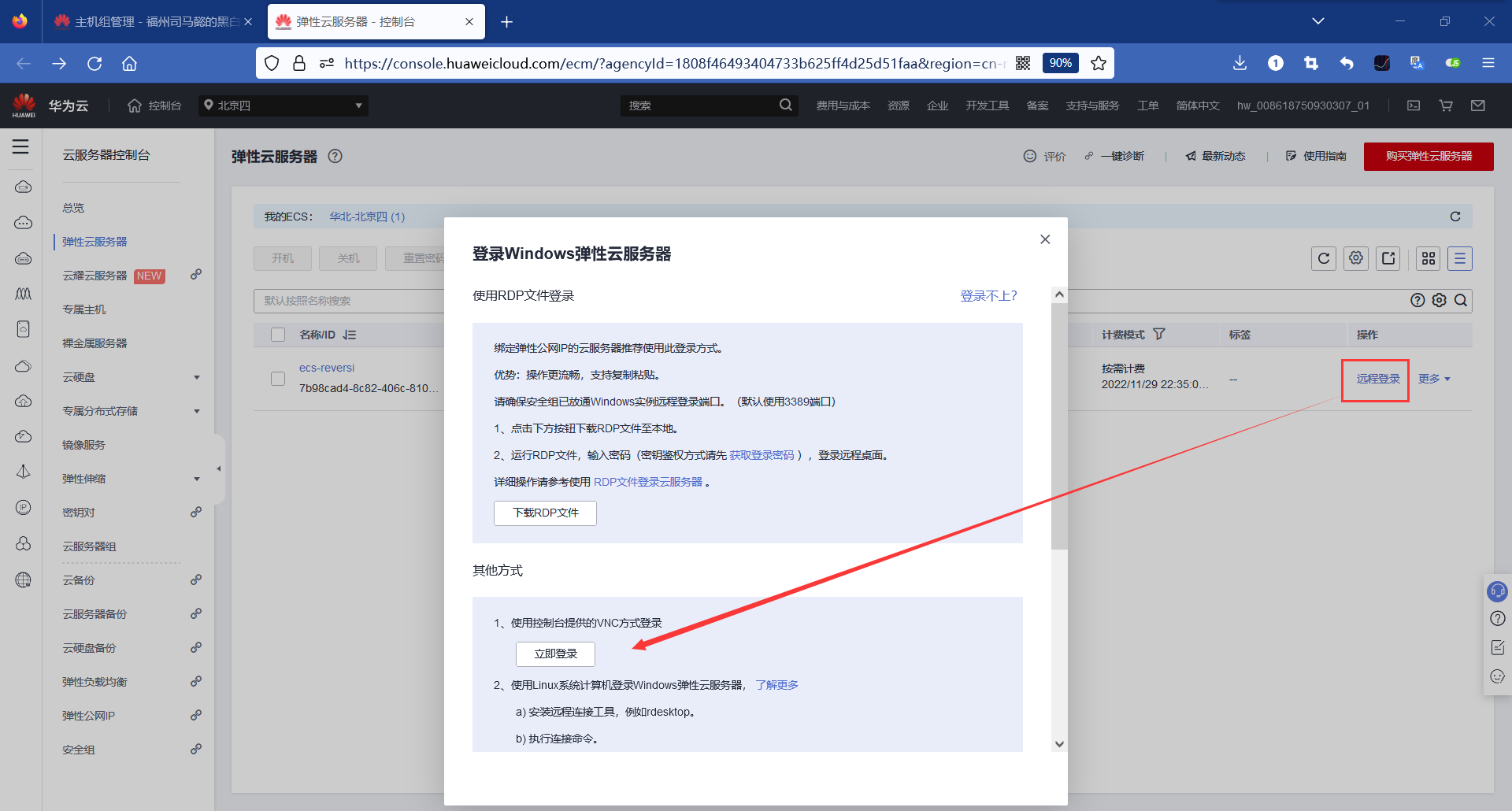Check the select-all checkbox in table header
The width and height of the screenshot is (1512, 811).
click(278, 334)
